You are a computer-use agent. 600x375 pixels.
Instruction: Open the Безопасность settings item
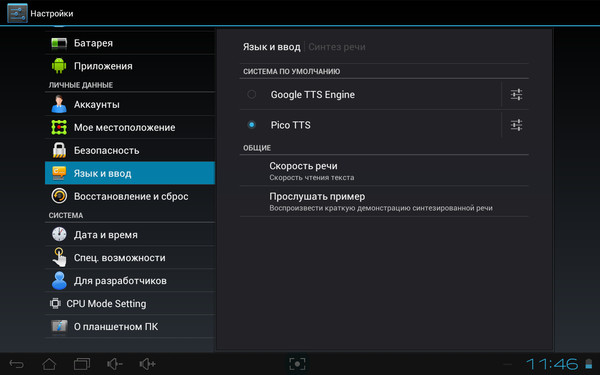tap(130, 150)
